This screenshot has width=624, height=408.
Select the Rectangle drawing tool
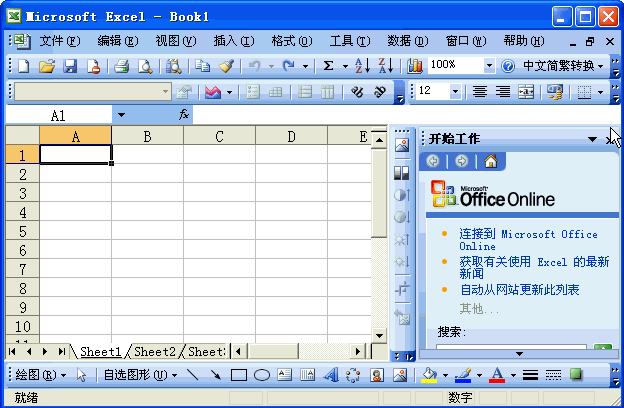239,375
